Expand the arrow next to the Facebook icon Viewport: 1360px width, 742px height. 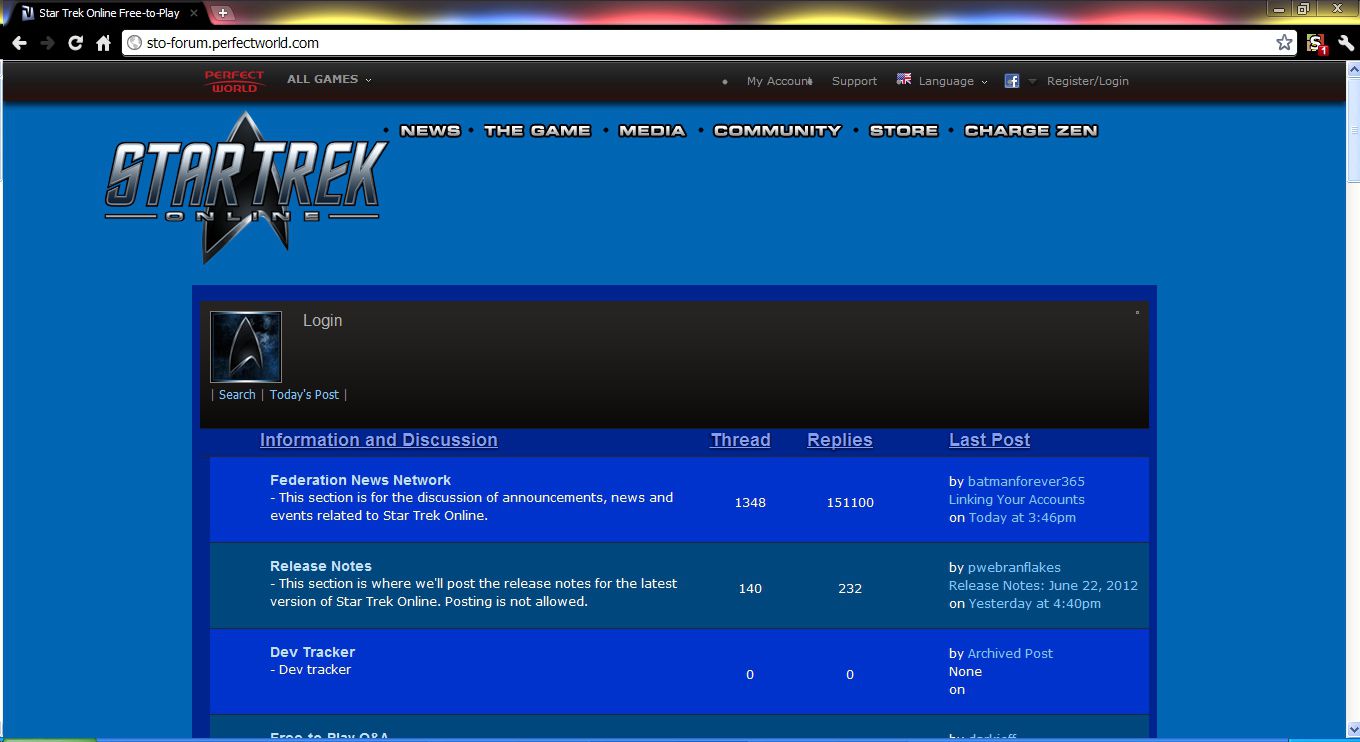pos(1033,81)
